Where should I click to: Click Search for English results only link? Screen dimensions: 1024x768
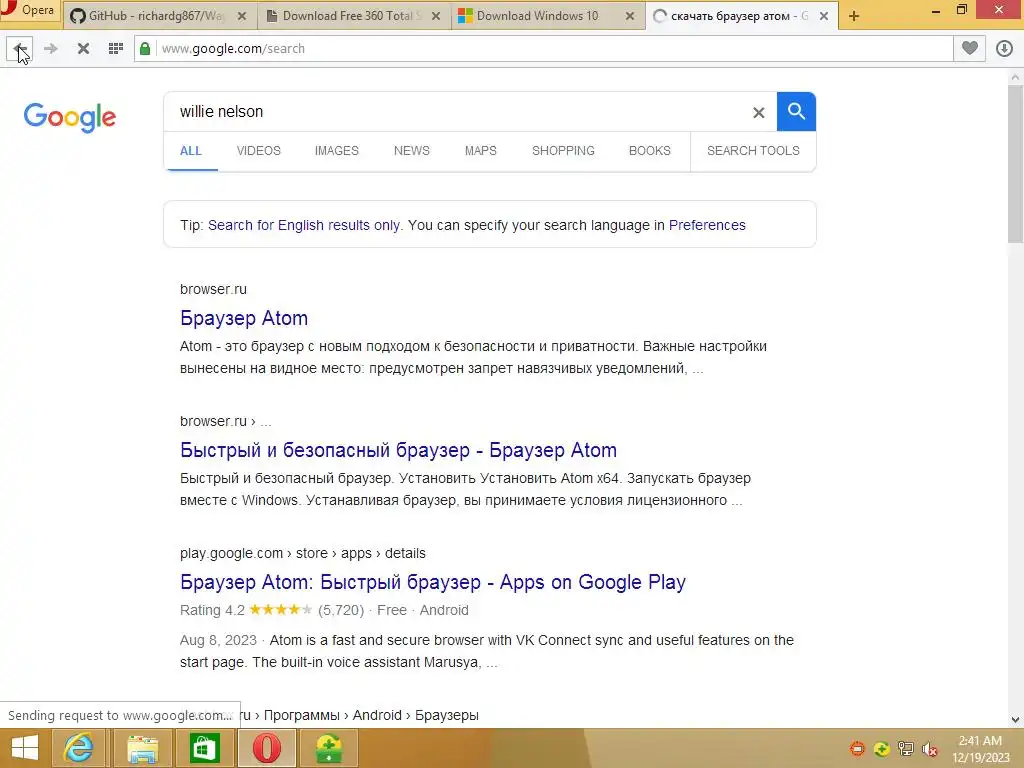coord(304,225)
